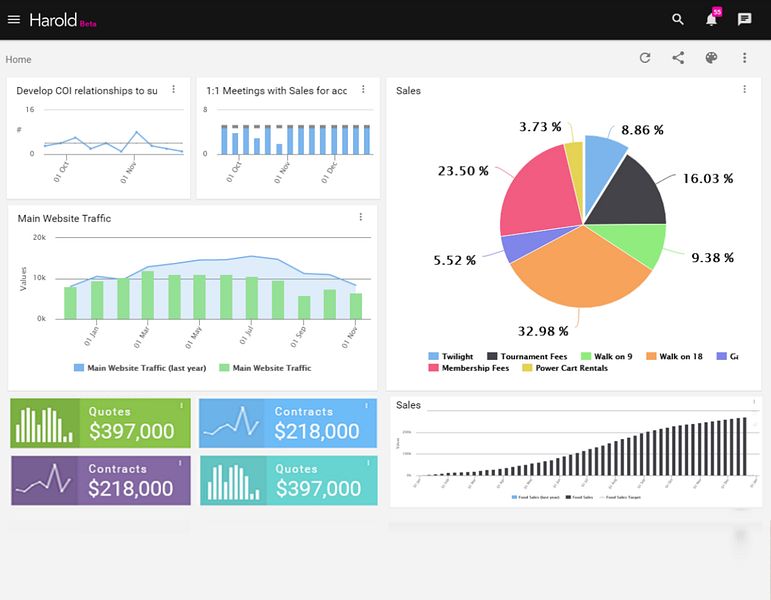Open the dashboard more options menu

point(744,58)
